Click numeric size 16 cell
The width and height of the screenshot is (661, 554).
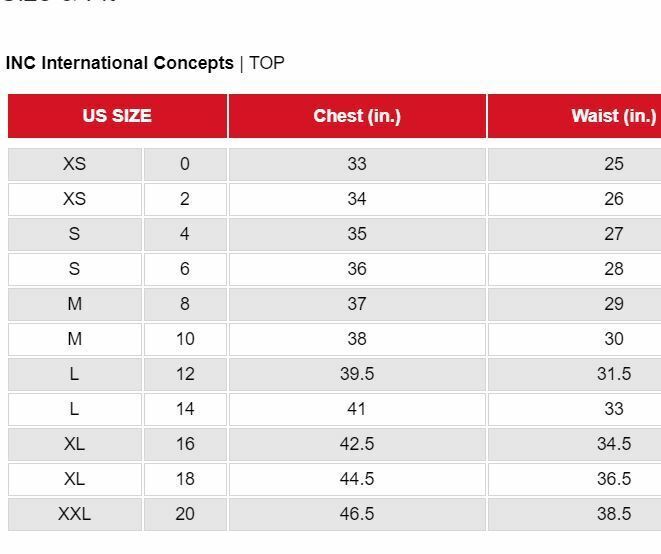pos(185,444)
